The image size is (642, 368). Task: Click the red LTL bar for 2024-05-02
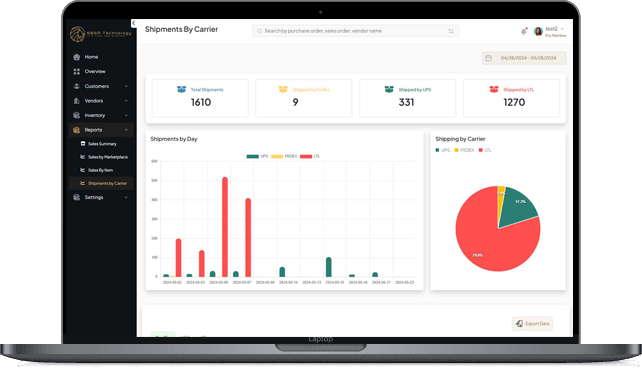pos(179,258)
